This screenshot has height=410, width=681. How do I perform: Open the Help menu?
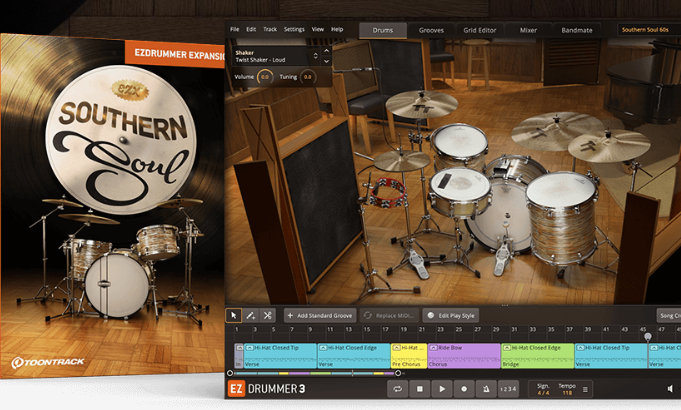point(337,29)
